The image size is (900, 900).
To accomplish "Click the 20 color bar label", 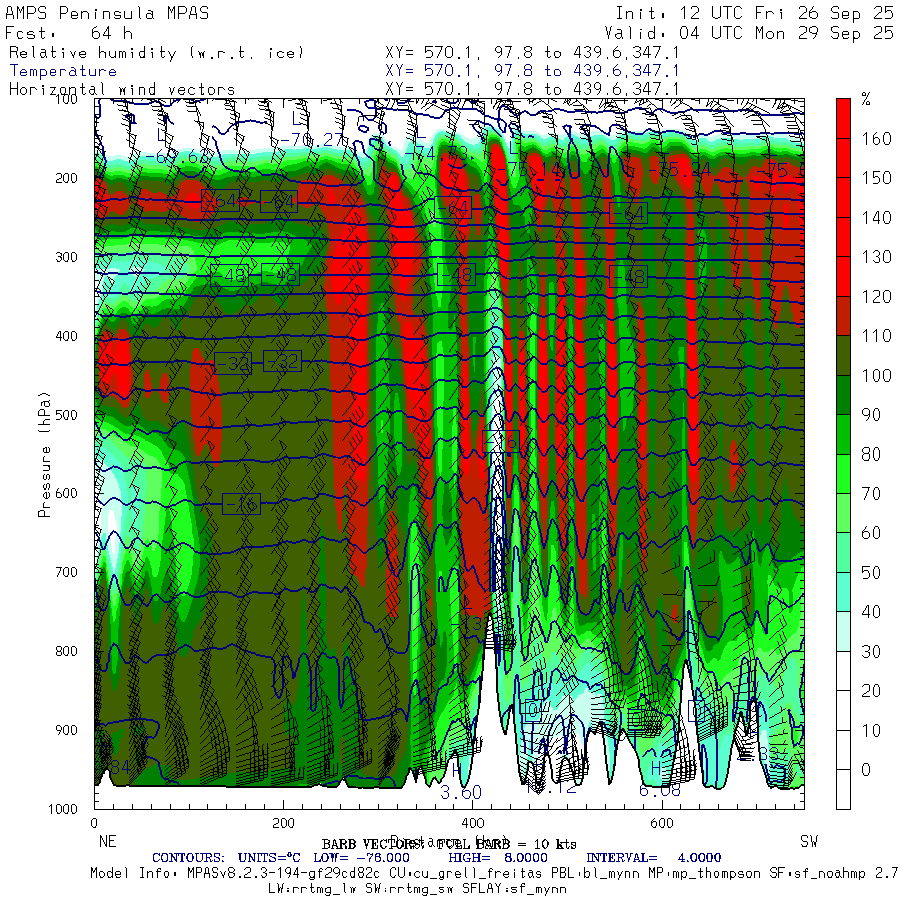I will (x=871, y=690).
